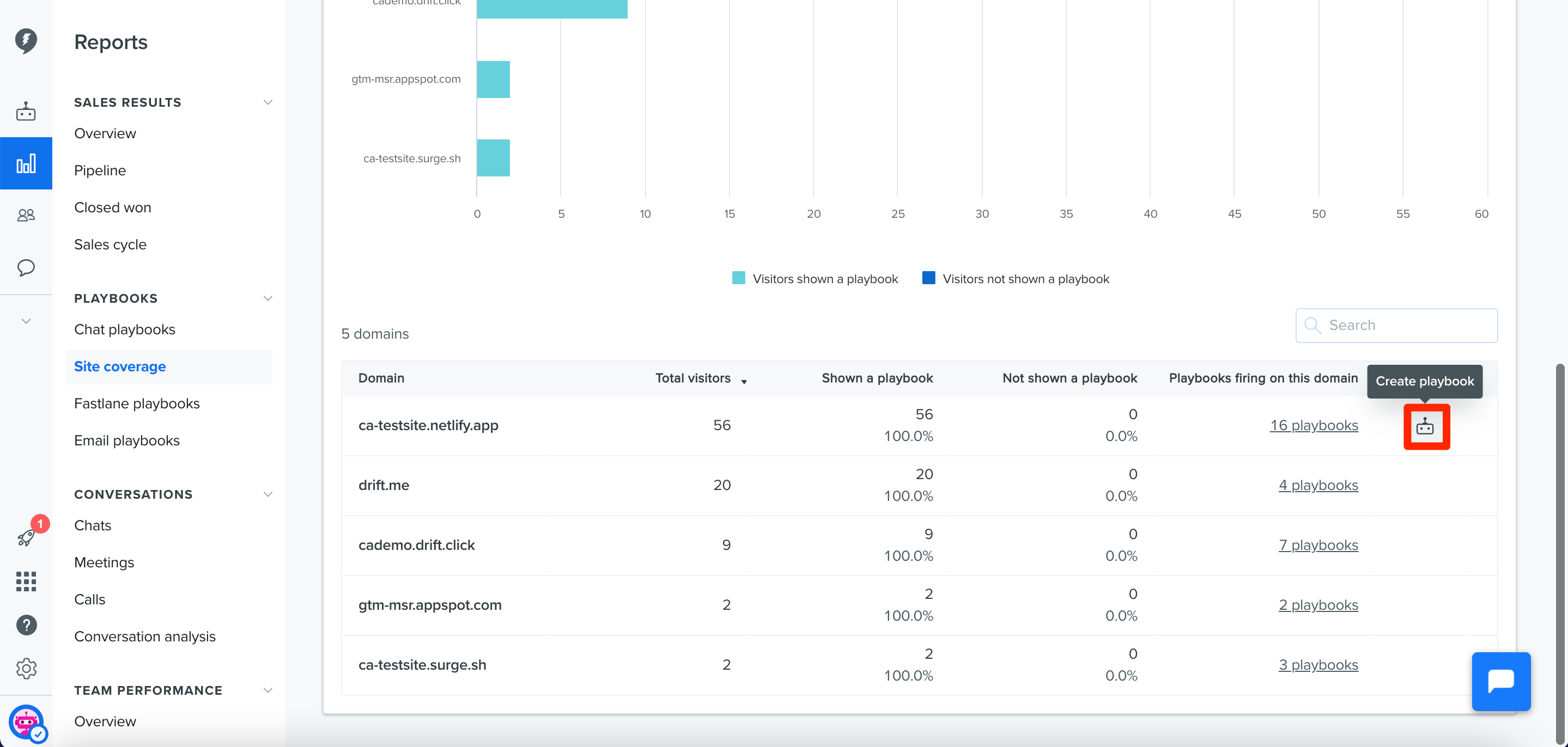Open the Playbooks robot icon in sidebar
The width and height of the screenshot is (1568, 747).
point(26,112)
